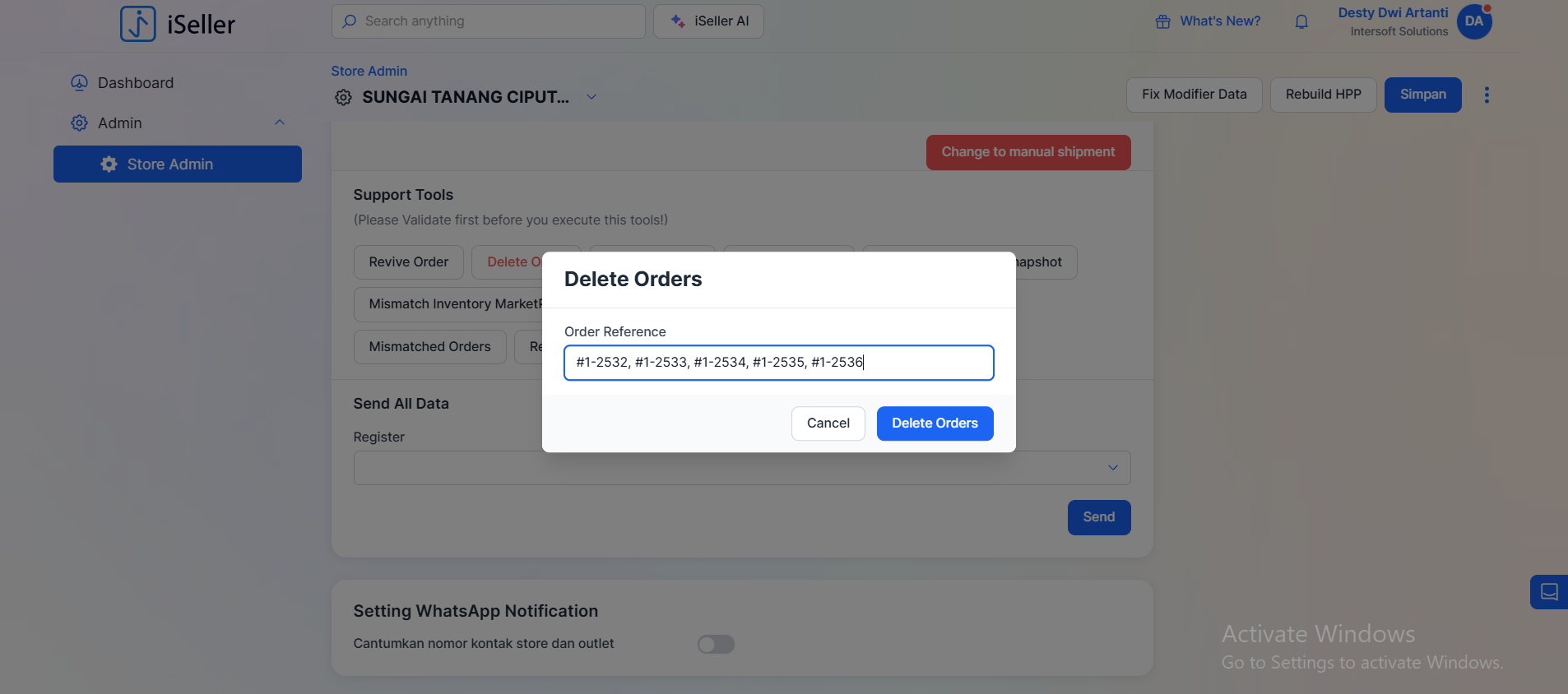The height and width of the screenshot is (694, 1568).
Task: Collapse the Admin sidebar section
Action: pyautogui.click(x=280, y=123)
